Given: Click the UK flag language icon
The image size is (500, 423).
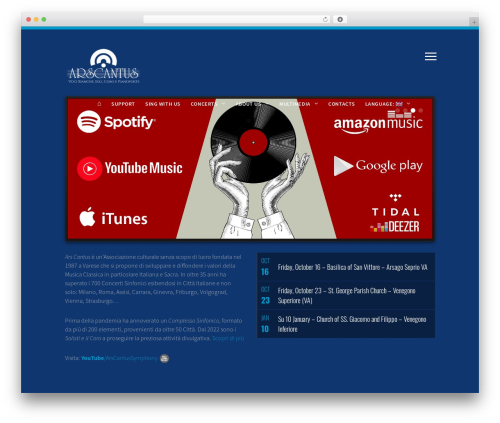Looking at the screenshot, I should [399, 104].
